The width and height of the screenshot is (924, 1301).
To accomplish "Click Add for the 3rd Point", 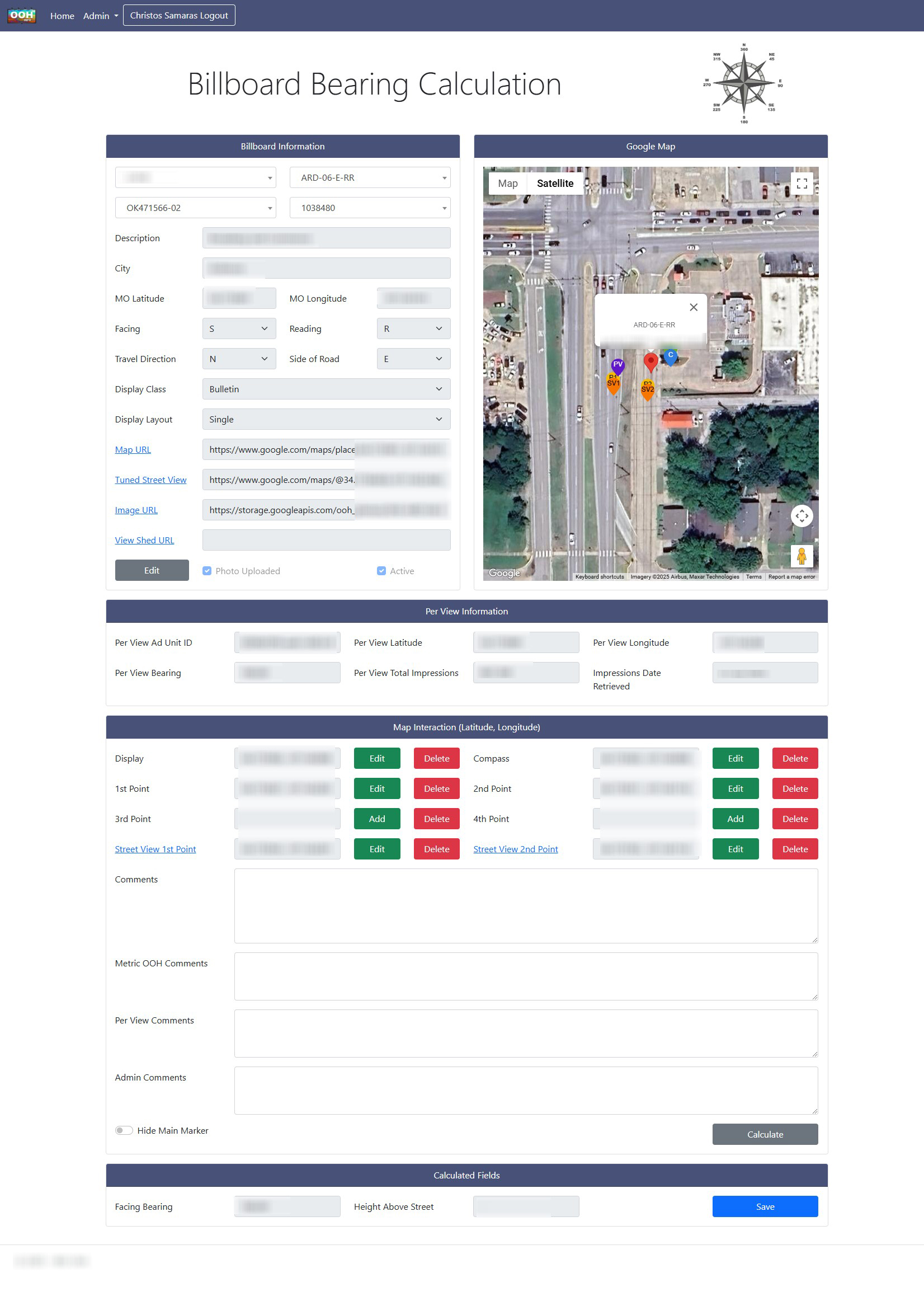I will pyautogui.click(x=376, y=819).
